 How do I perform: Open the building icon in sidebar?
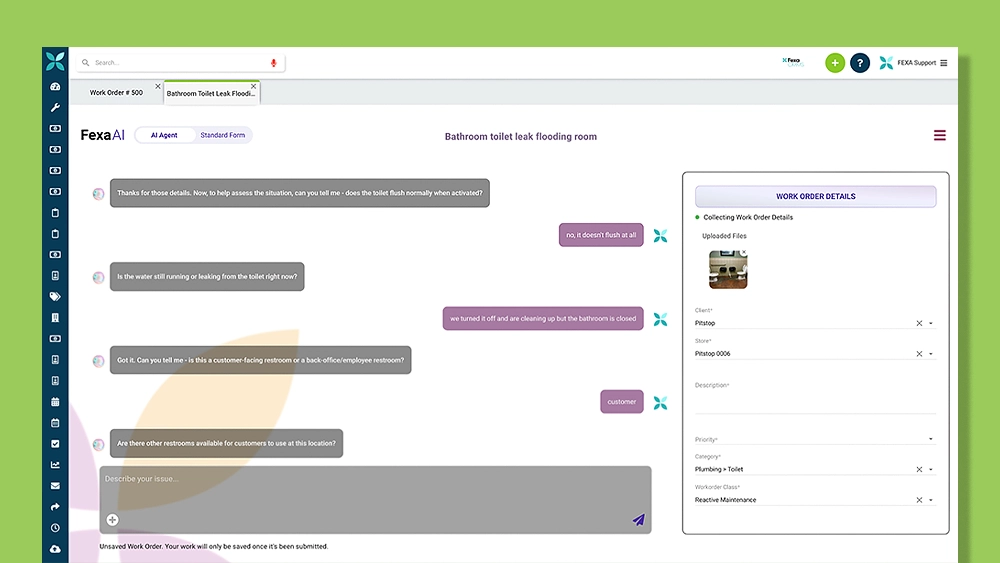pos(55,318)
